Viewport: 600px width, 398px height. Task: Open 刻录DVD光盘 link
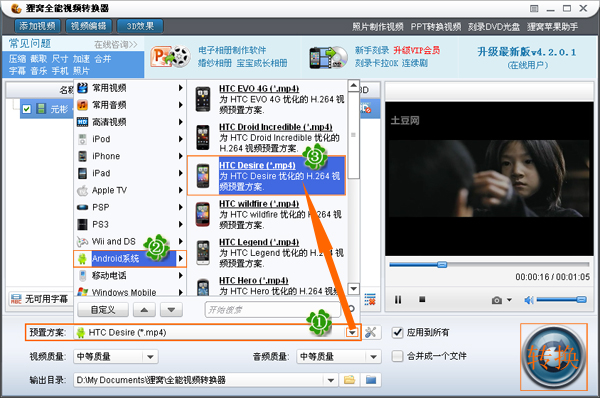point(494,27)
